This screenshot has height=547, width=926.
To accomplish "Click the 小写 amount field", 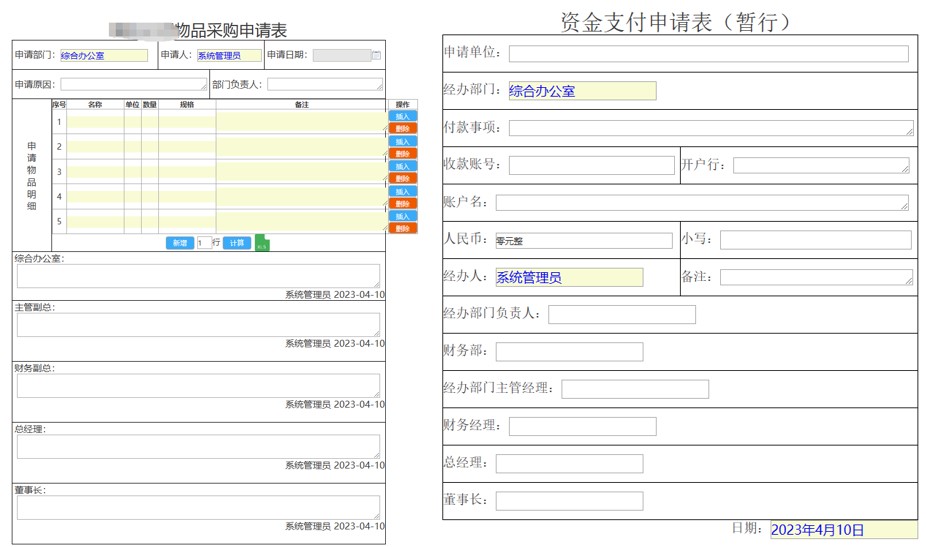I will (816, 240).
